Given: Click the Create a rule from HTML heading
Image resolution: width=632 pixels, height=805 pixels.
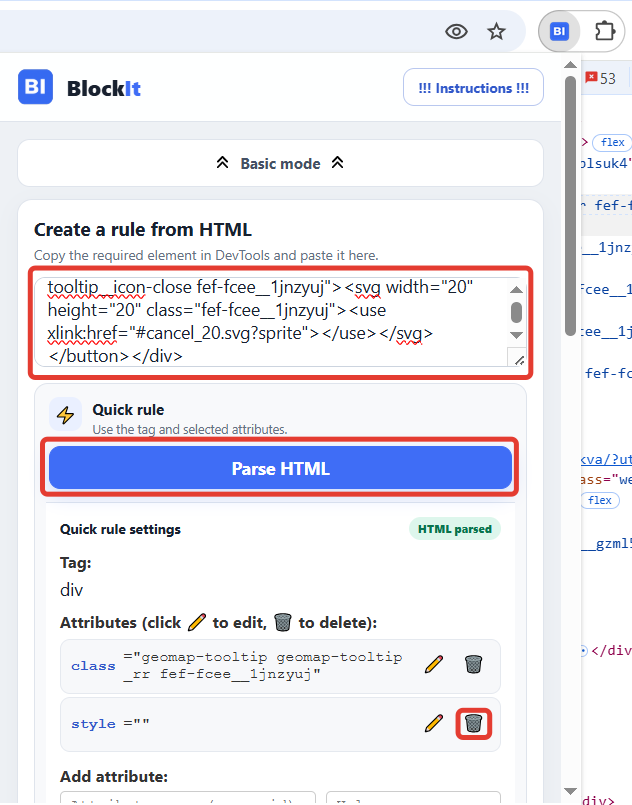Looking at the screenshot, I should 143,229.
